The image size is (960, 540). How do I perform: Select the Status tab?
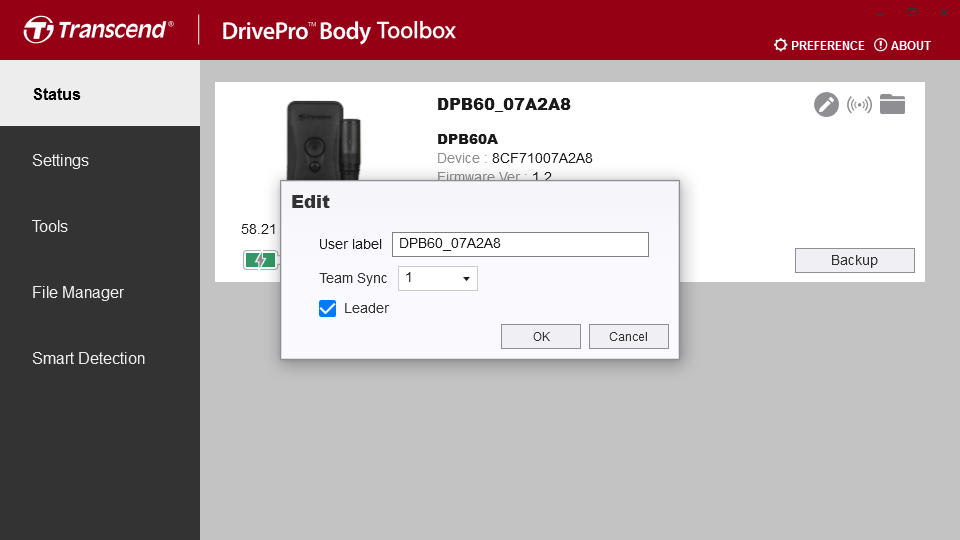[x=100, y=94]
